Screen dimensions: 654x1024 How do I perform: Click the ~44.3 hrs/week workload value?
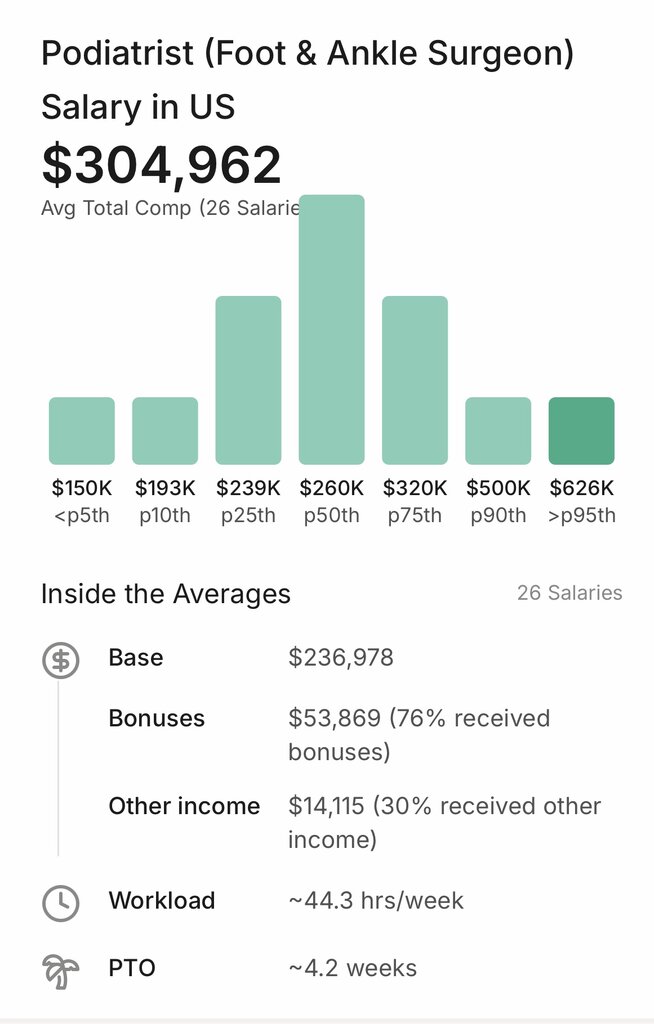[x=376, y=901]
